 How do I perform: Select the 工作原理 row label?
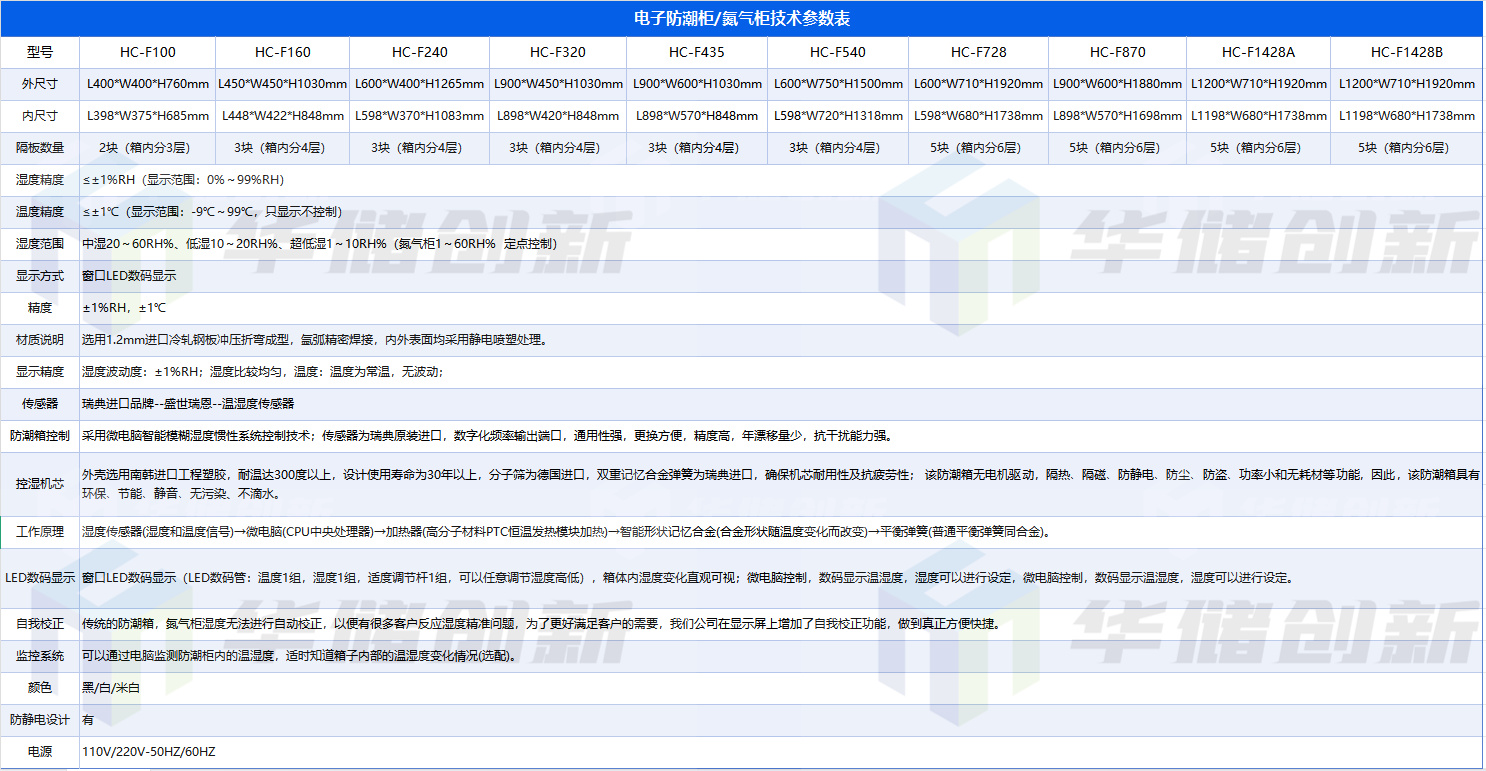tap(40, 532)
